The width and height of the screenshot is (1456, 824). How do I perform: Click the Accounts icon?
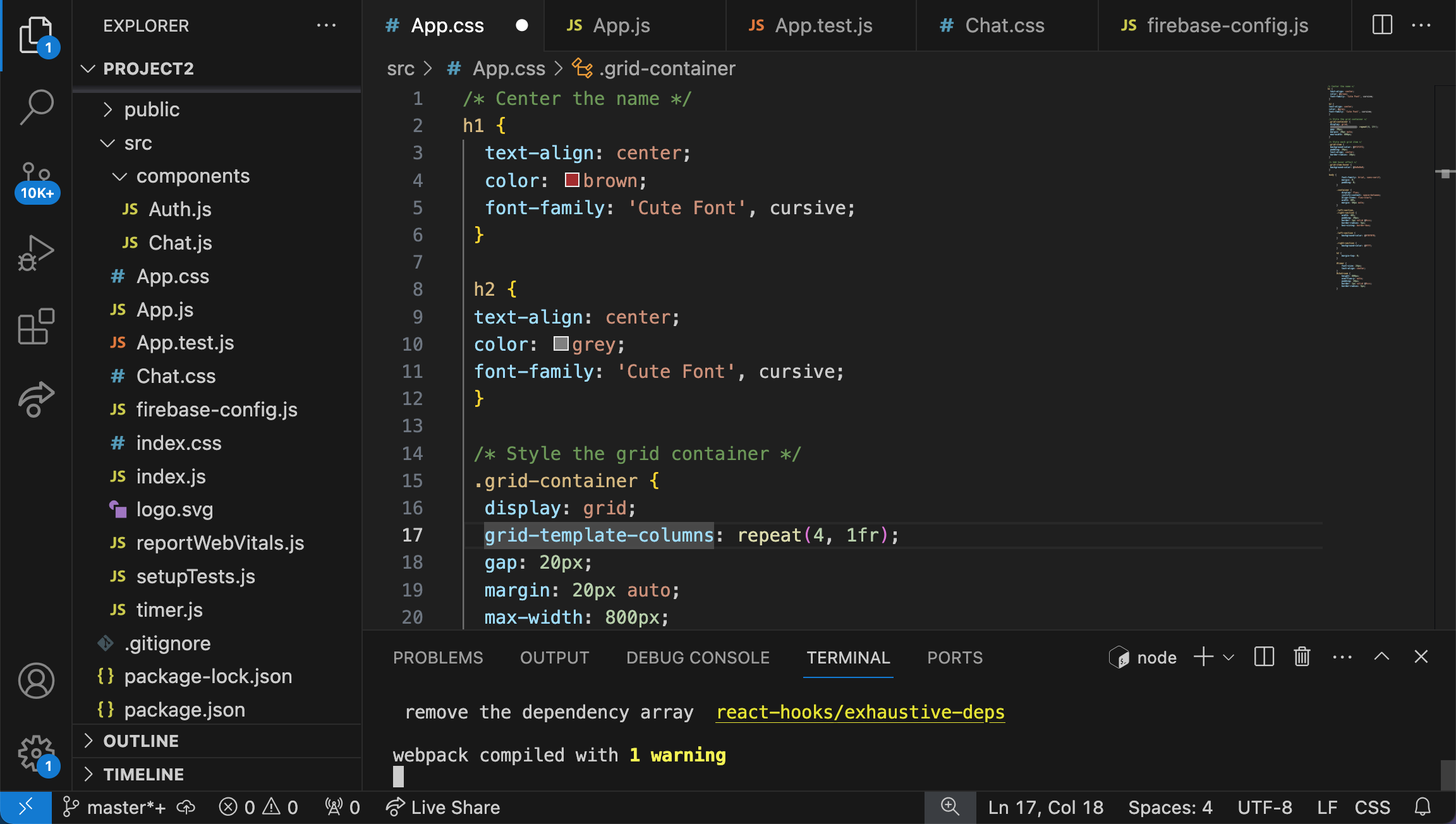click(36, 681)
